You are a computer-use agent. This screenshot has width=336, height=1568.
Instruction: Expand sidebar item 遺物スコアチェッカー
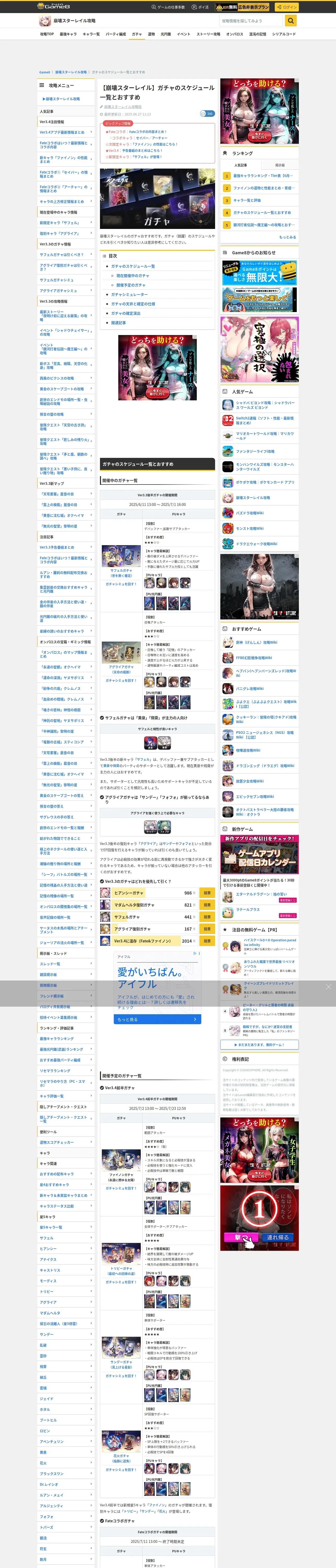[x=66, y=1143]
